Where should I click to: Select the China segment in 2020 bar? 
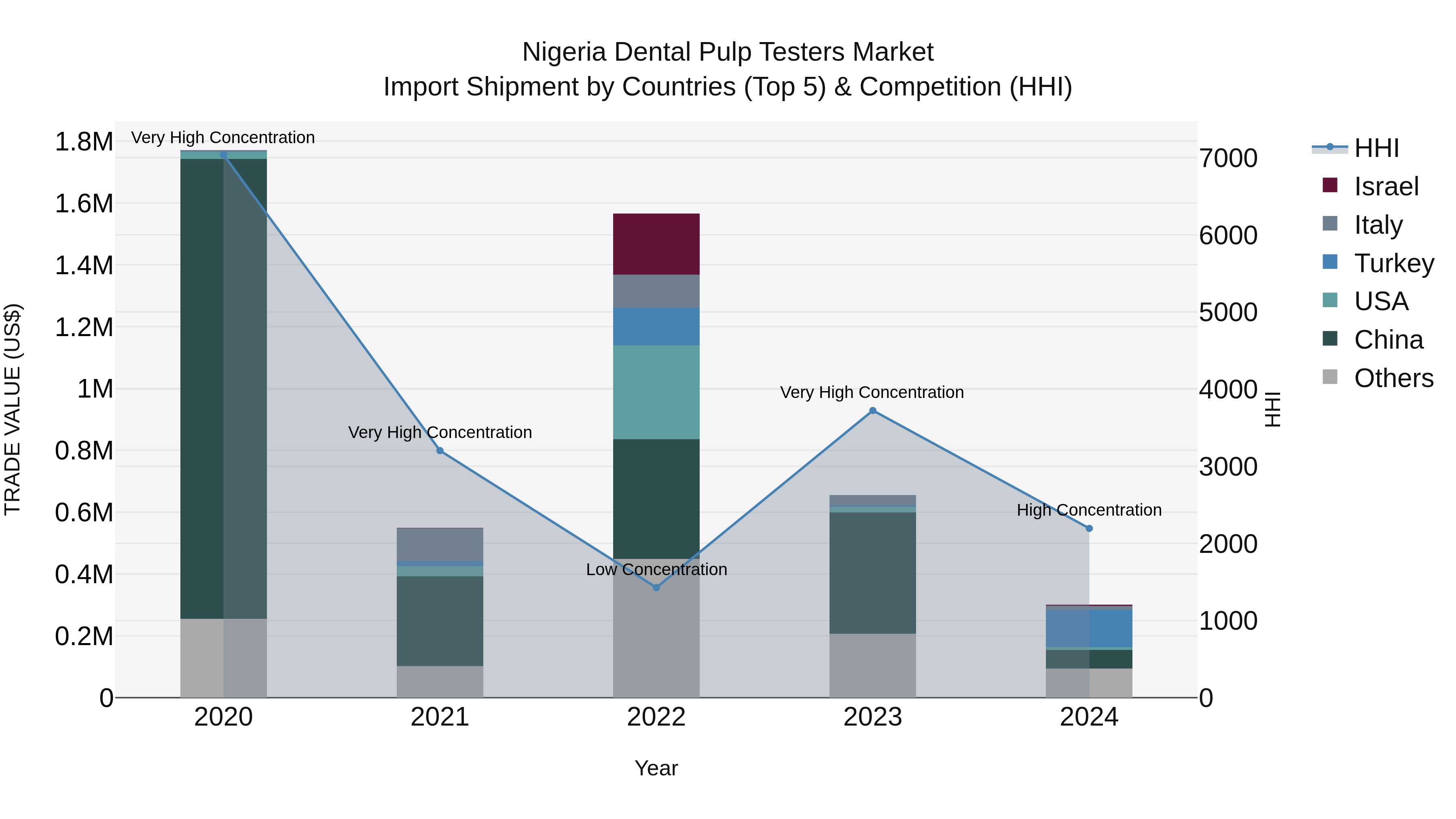point(223,389)
